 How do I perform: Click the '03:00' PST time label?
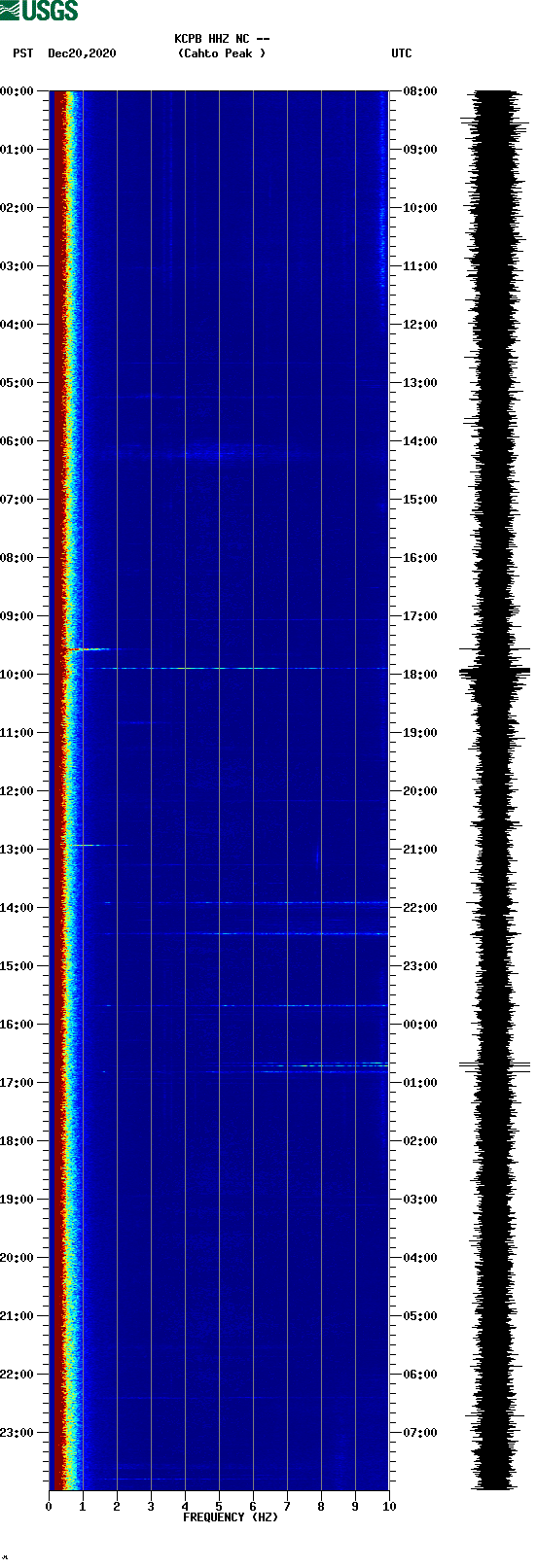17,266
